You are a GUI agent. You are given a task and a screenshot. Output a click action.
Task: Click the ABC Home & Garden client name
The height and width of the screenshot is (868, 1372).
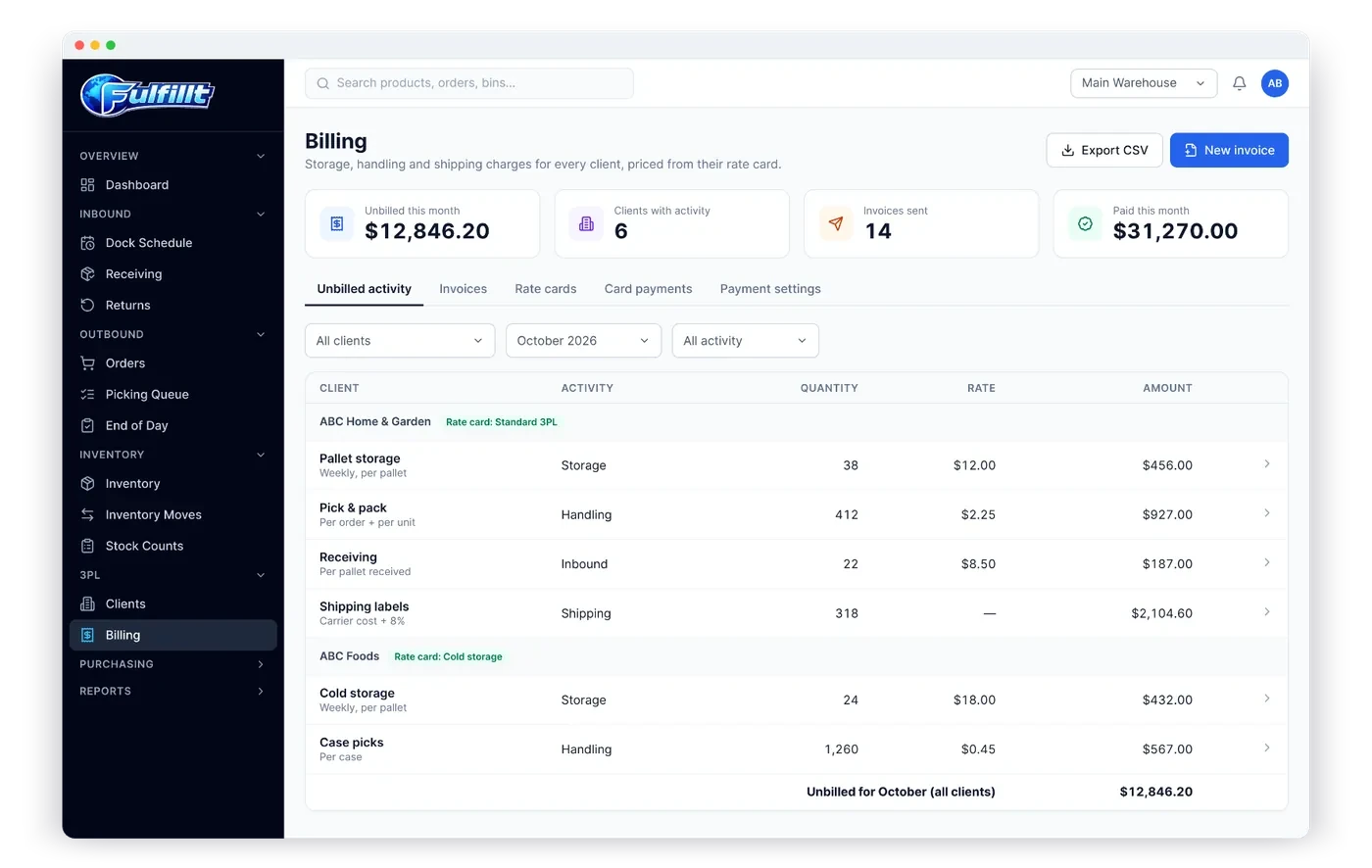tap(375, 422)
